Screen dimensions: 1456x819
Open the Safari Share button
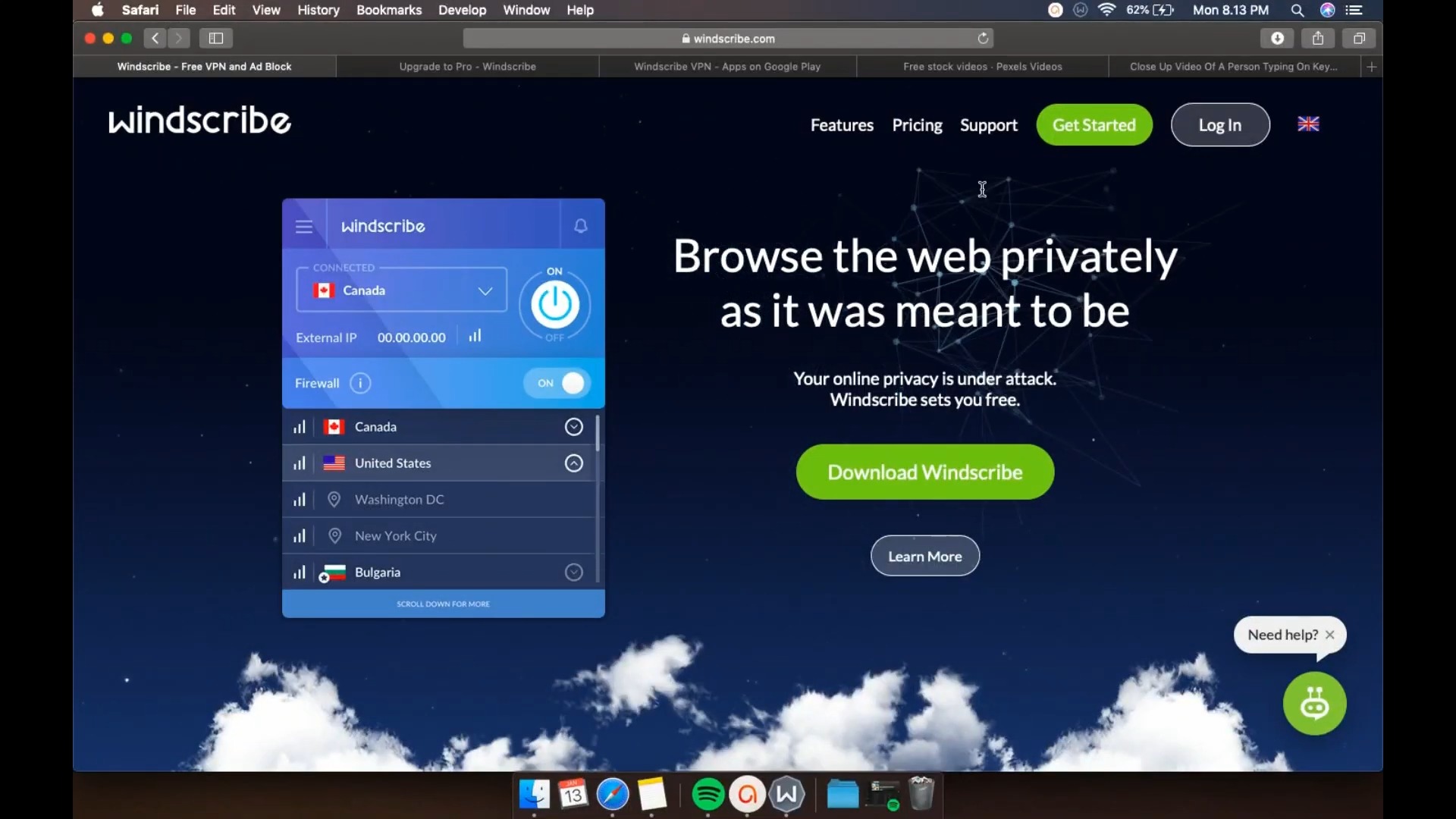pyautogui.click(x=1318, y=38)
